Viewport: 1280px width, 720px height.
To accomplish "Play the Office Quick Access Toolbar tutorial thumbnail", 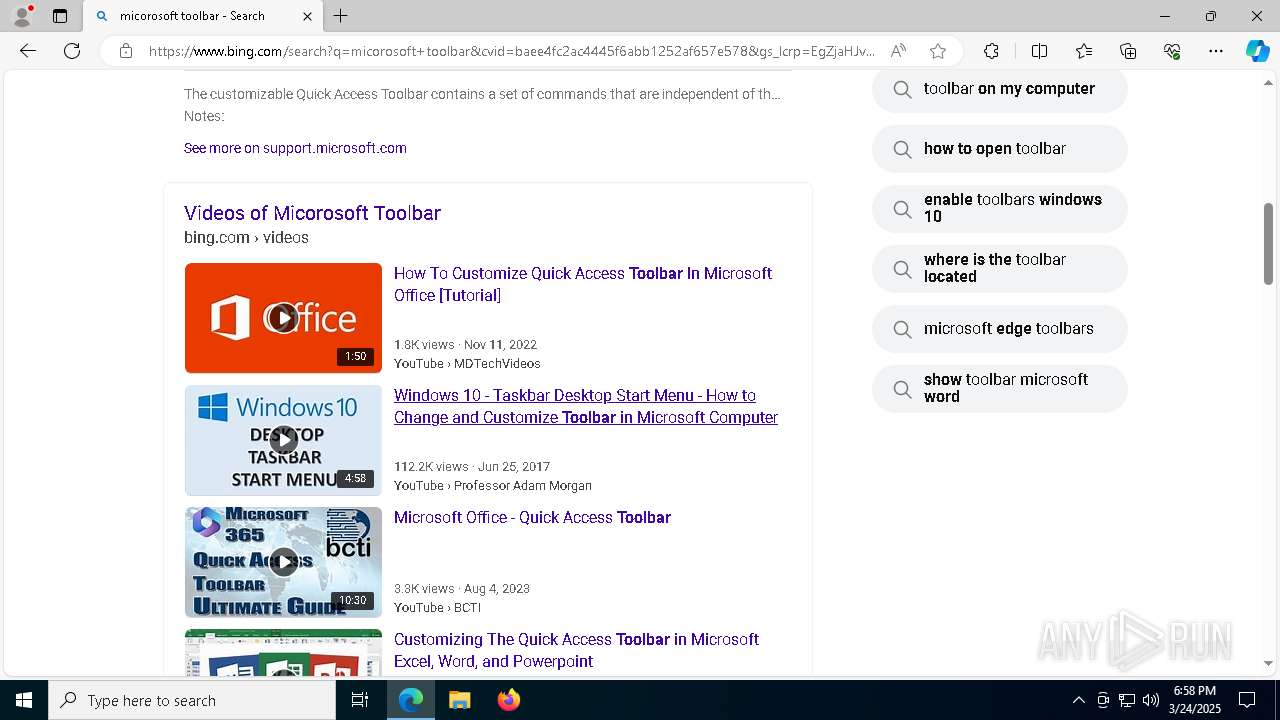I will [x=283, y=318].
